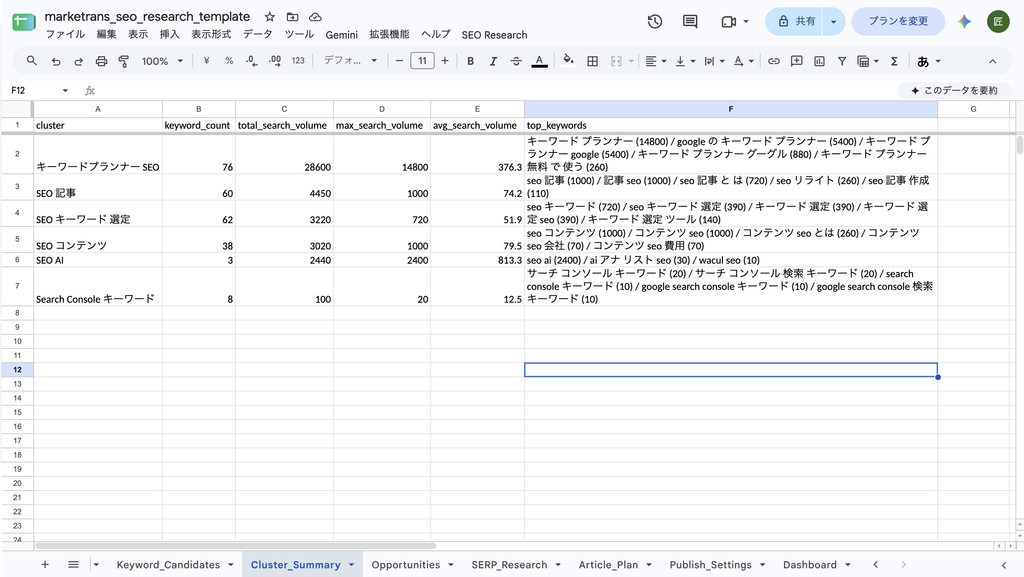This screenshot has width=1024, height=577.
Task: Open the number format 123 menu
Action: [x=298, y=61]
